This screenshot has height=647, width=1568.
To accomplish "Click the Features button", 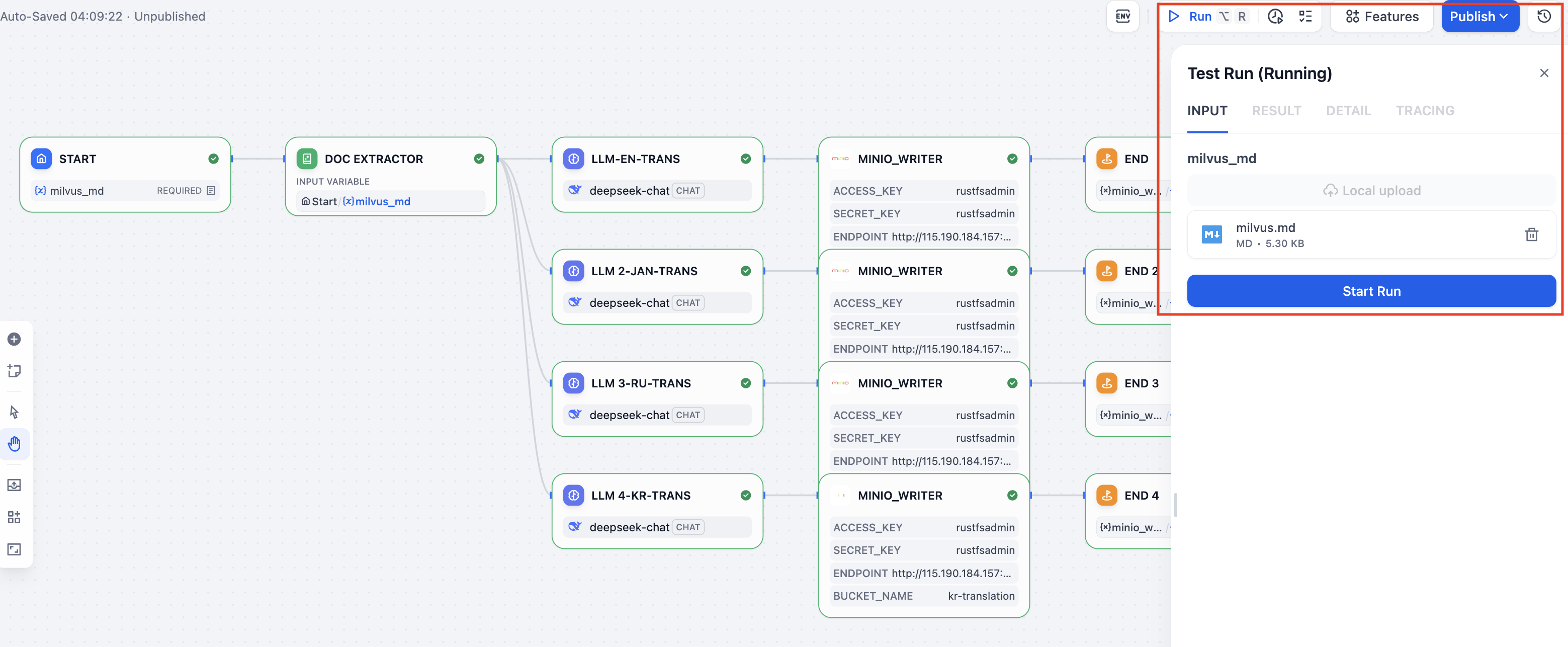I will tap(1382, 17).
